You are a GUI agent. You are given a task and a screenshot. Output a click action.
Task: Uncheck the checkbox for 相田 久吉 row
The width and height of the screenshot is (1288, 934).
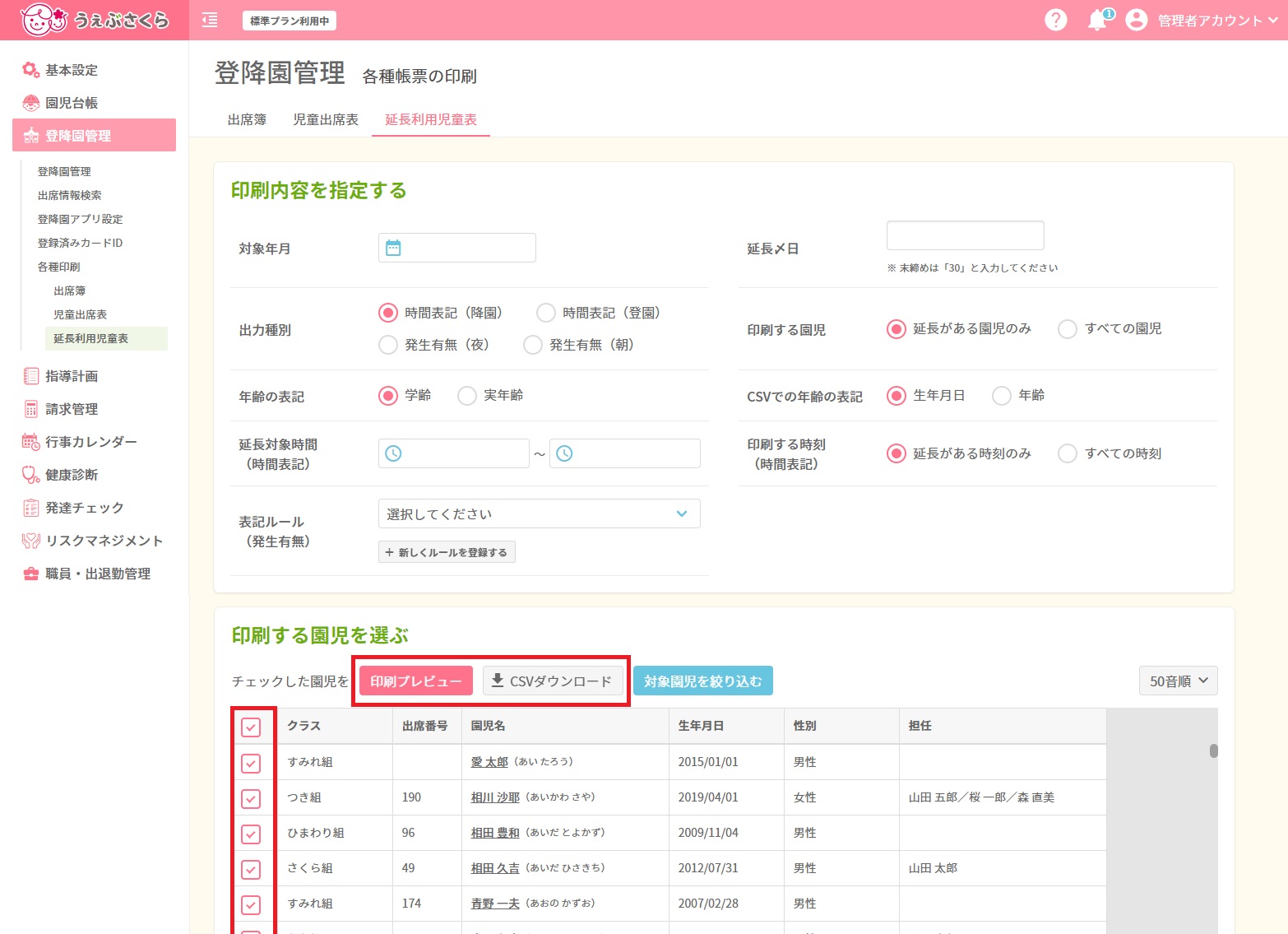[251, 869]
